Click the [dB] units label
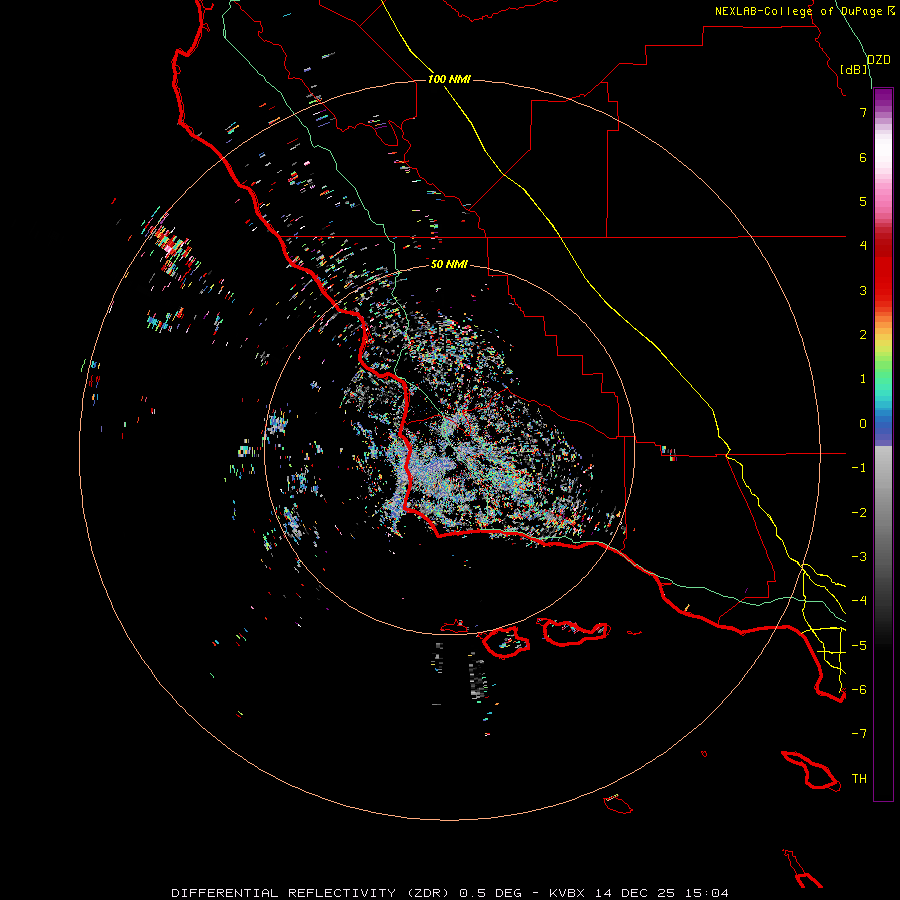 (854, 69)
